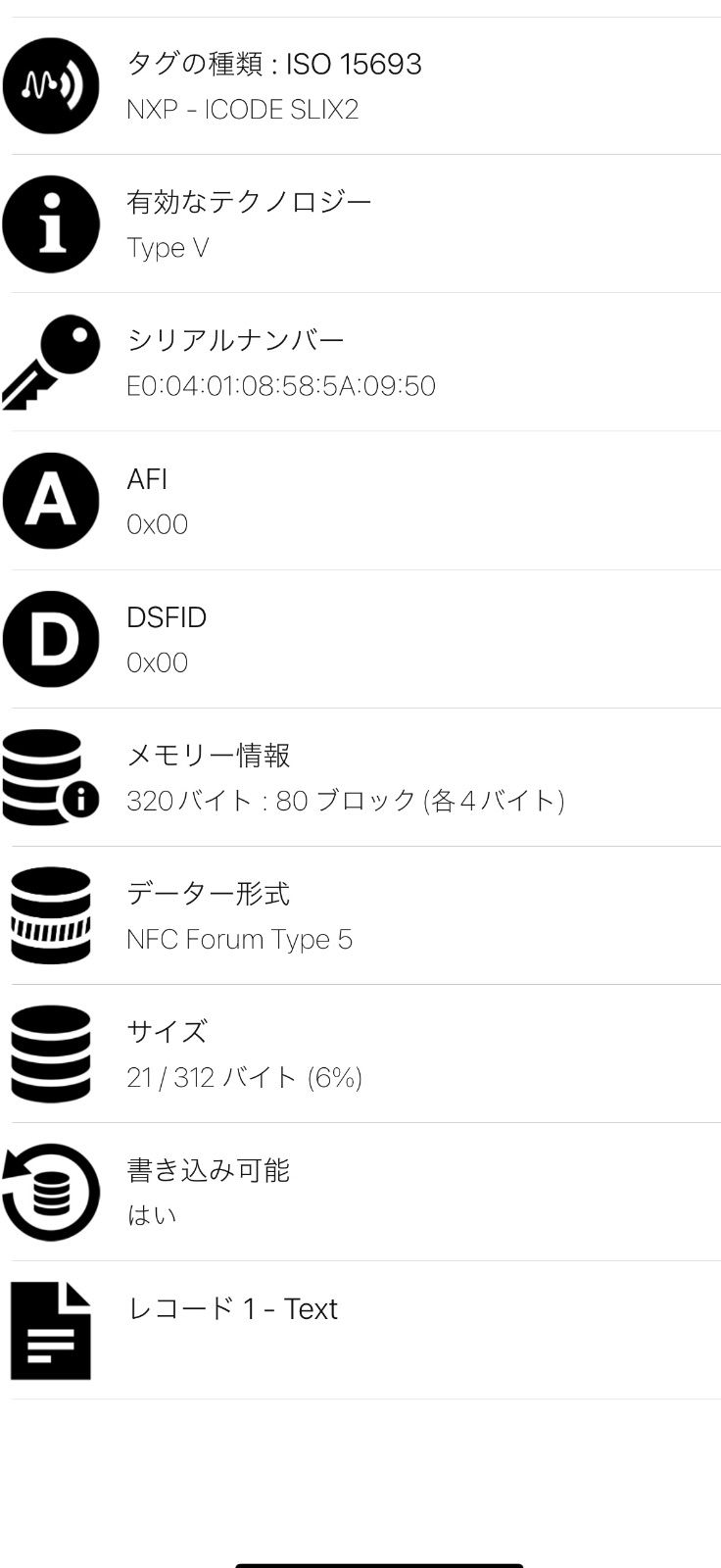This screenshot has height=1568, width=721.
Task: Select the serial number E0:04:01:08:58:5A:09:50
Action: (281, 386)
